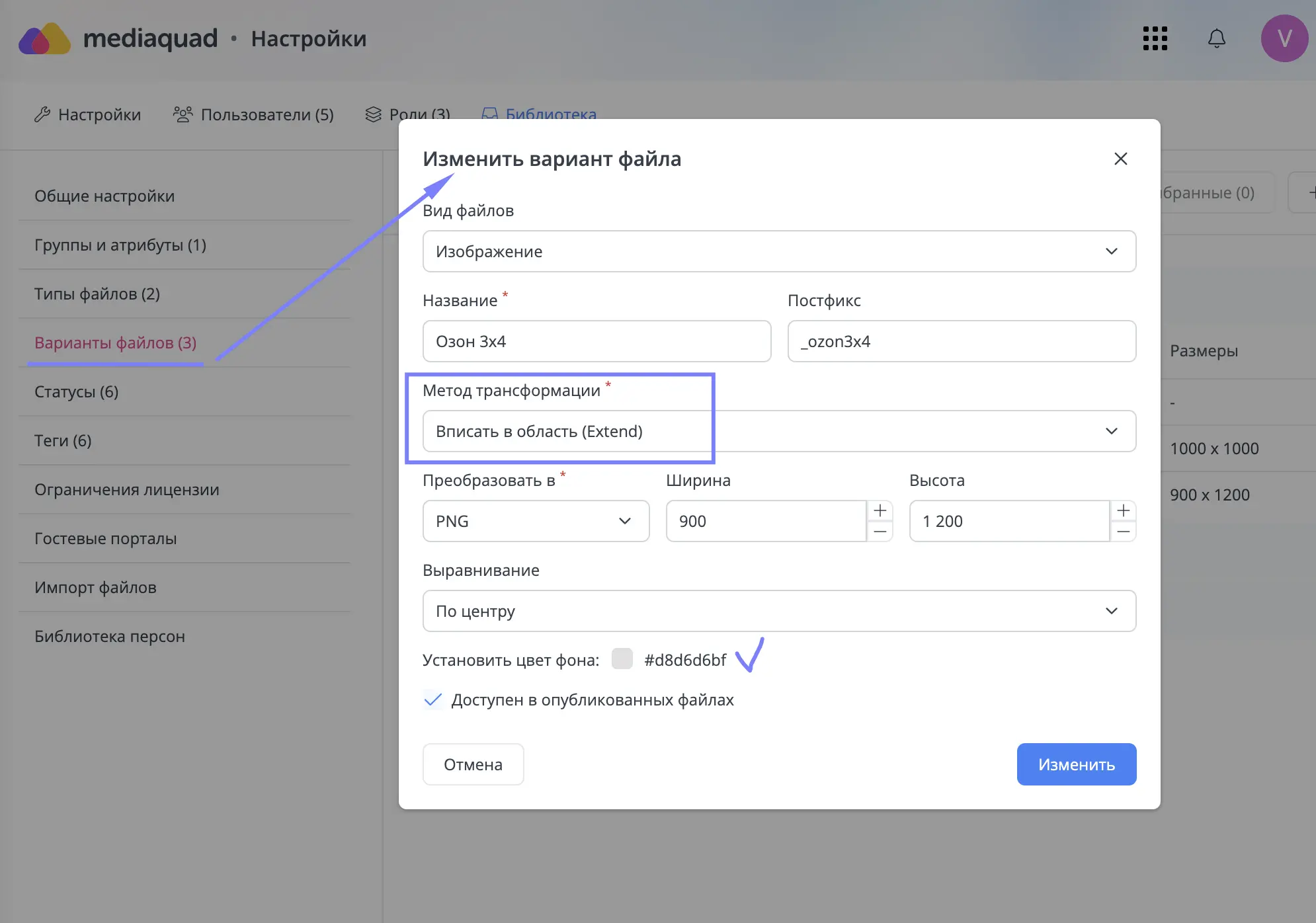
Task: Click the 900 x 1200 size cell
Action: tap(1210, 495)
